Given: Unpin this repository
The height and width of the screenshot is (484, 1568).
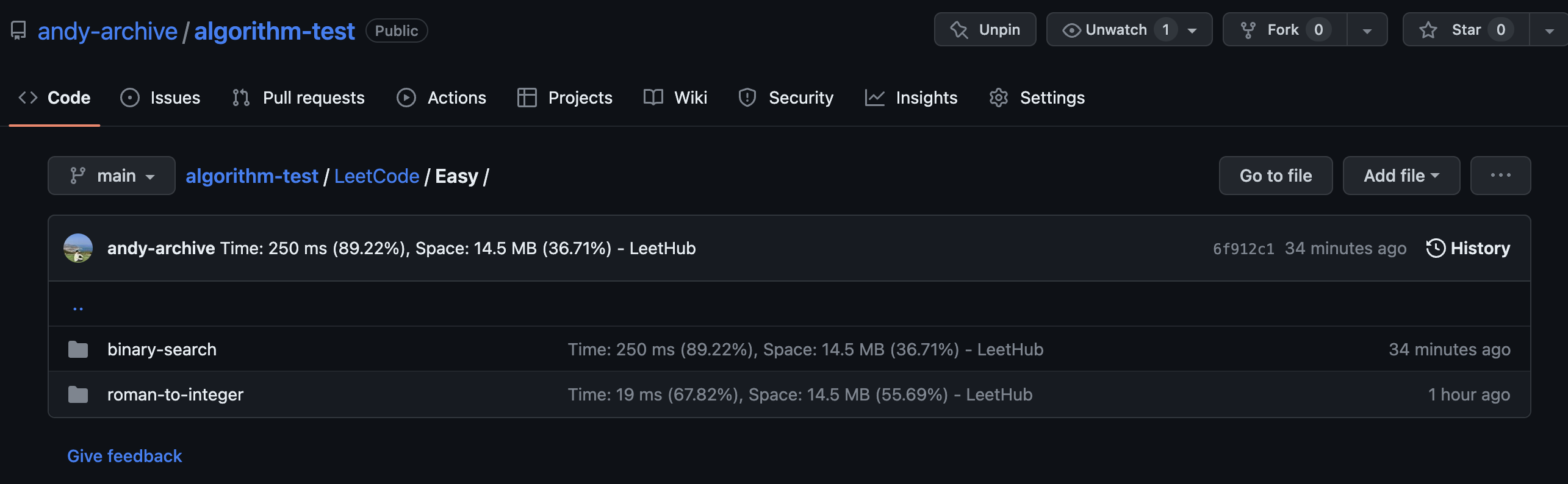Looking at the screenshot, I should pos(985,29).
